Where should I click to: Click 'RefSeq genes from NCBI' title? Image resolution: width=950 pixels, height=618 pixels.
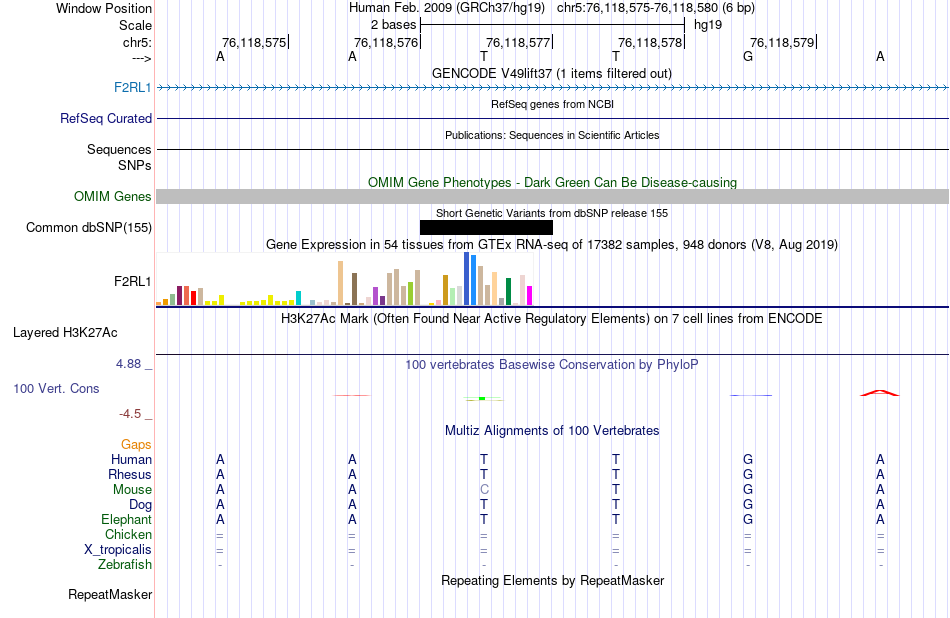click(x=553, y=104)
